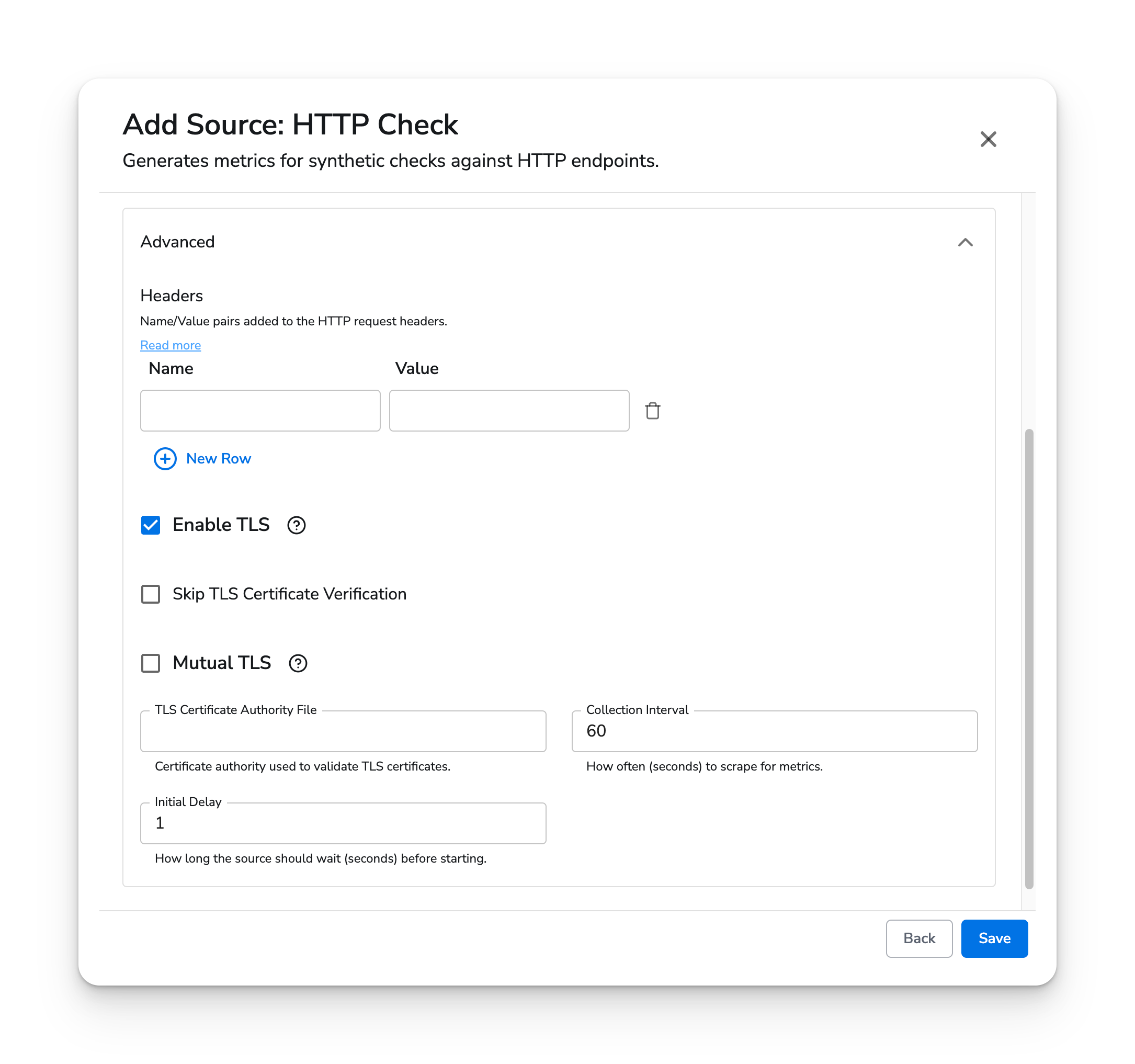Image resolution: width=1135 pixels, height=1064 pixels.
Task: Click the New Row link to add header
Action: (218, 459)
